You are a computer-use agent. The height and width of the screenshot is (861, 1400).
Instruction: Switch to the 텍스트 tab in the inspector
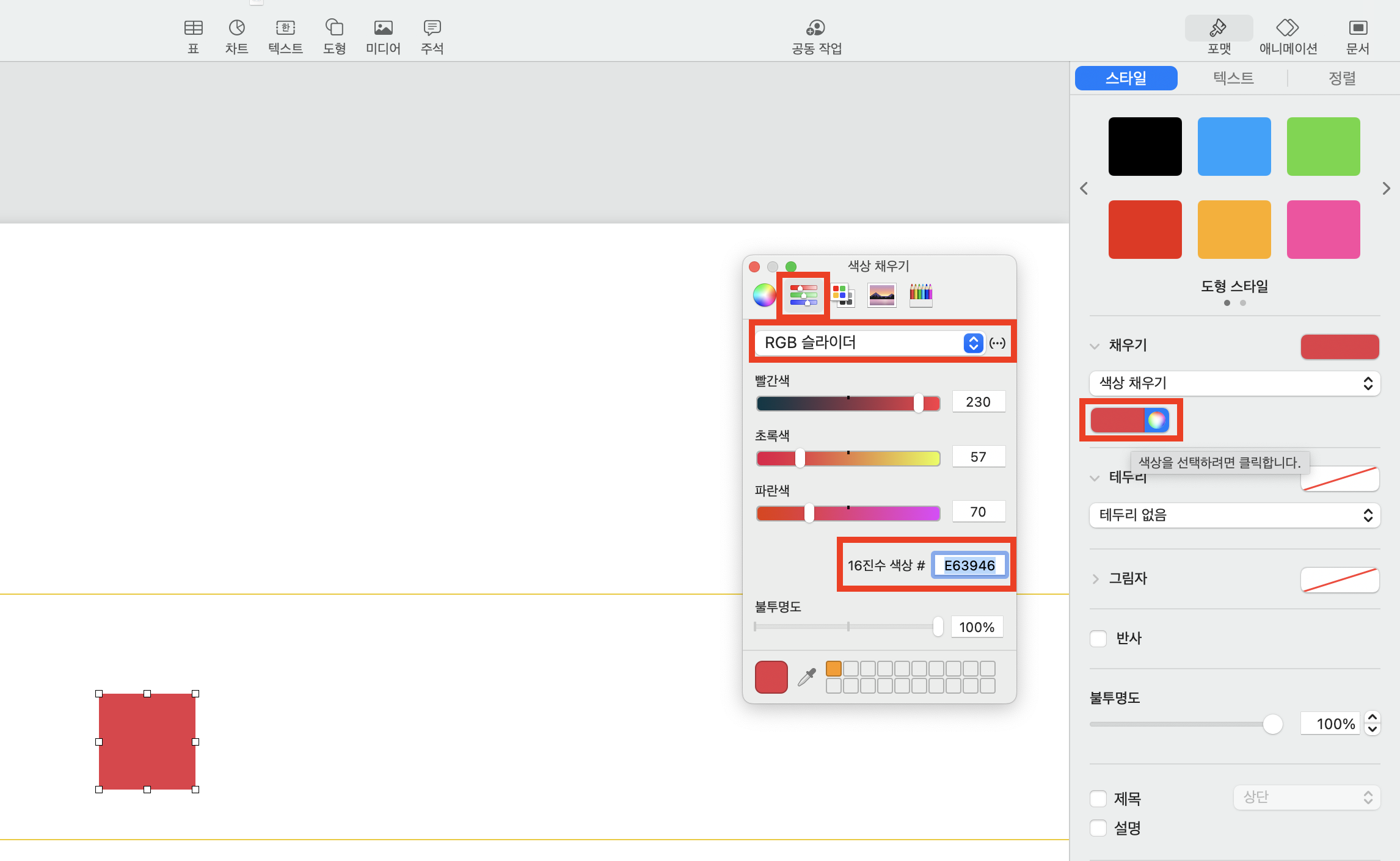point(1233,78)
